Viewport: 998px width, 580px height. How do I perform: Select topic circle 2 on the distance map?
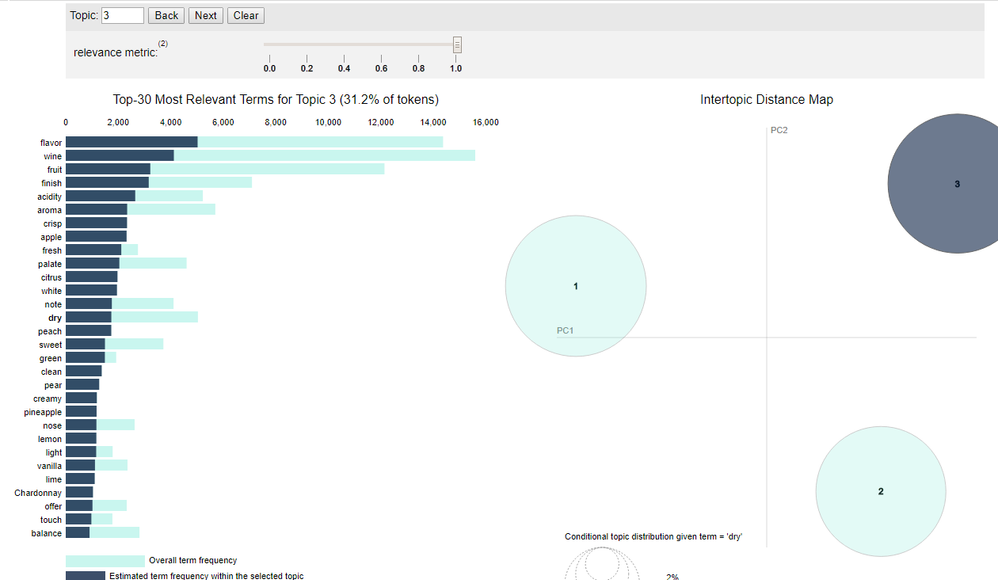click(x=880, y=492)
